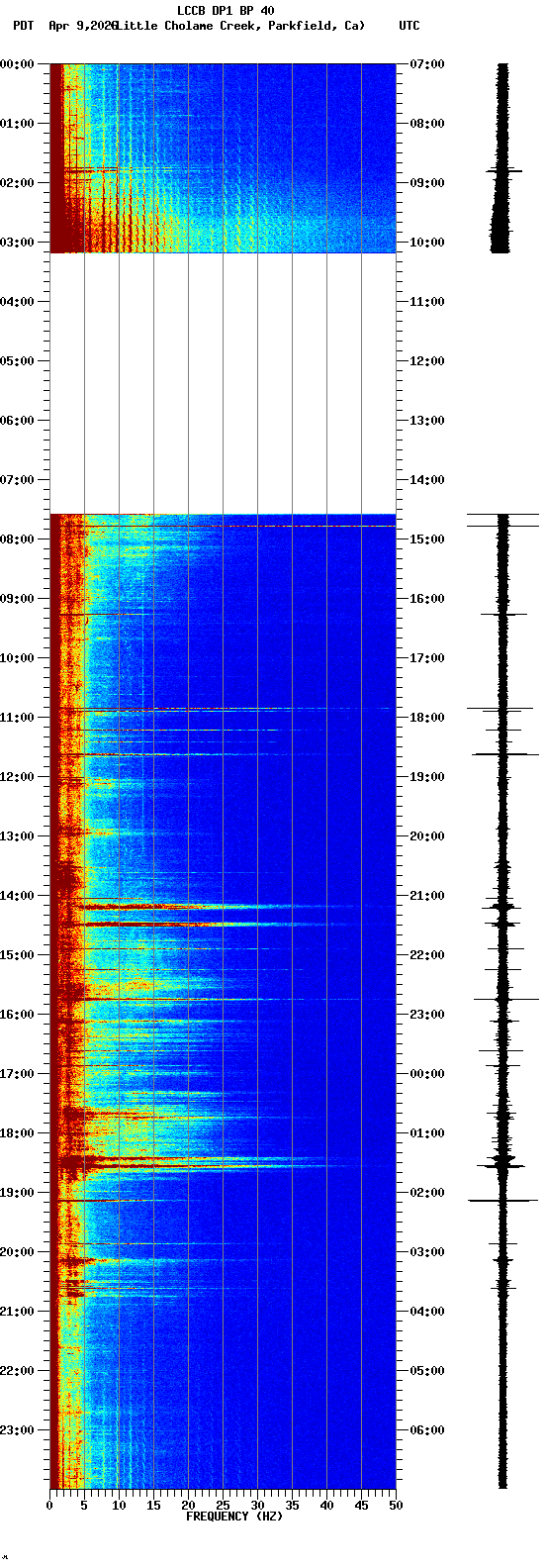
Task: Click frequency axis label "50"
Action: tap(396, 1506)
